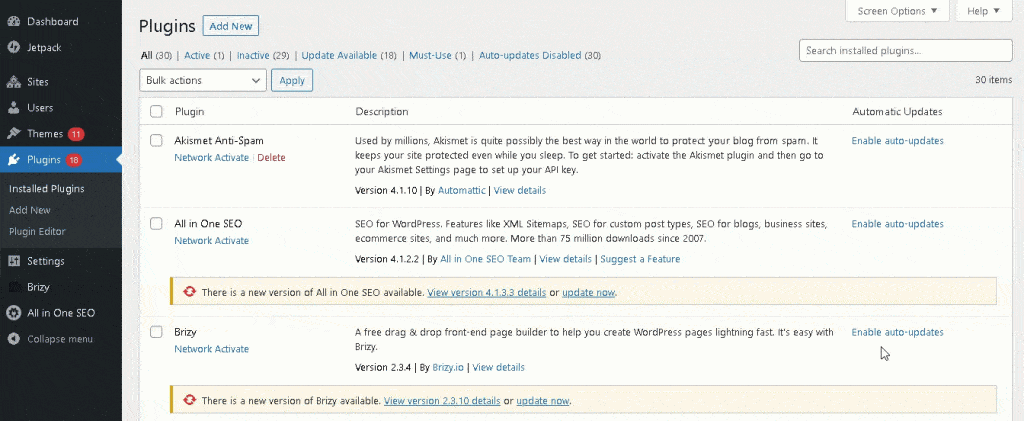The width and height of the screenshot is (1024, 421).
Task: Collapse the sidebar menu
Action: click(x=60, y=339)
